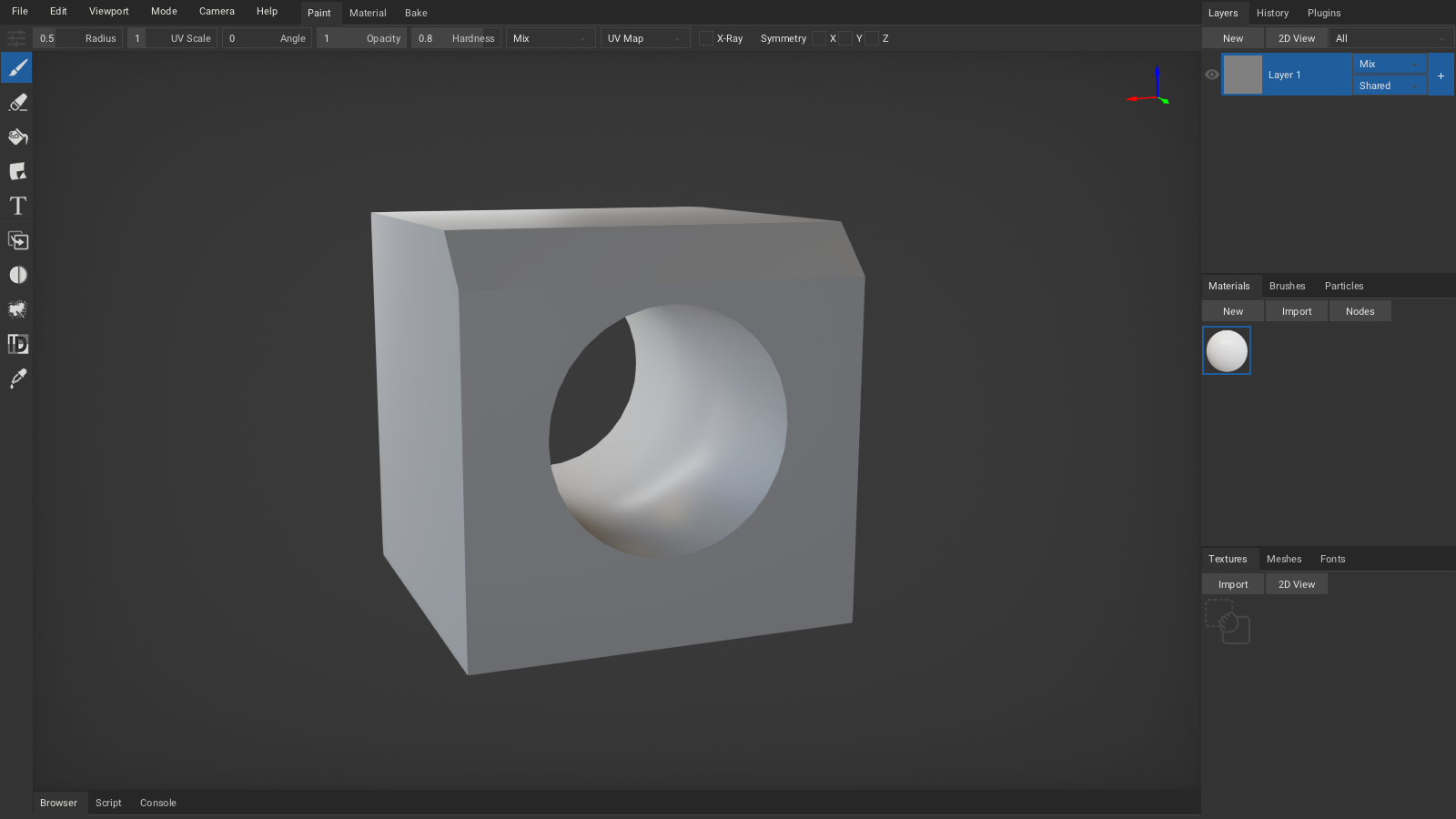Select the Eraser tool
Image resolution: width=1456 pixels, height=819 pixels.
pos(17,103)
